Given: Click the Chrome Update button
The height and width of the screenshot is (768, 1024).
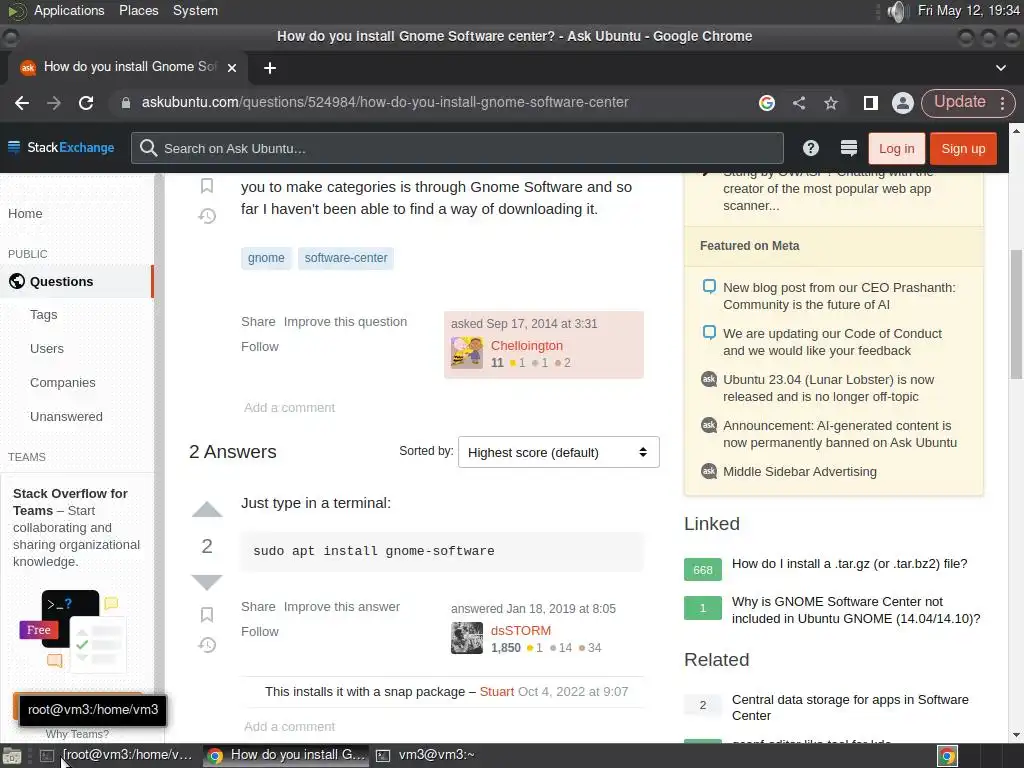Looking at the screenshot, I should click(959, 103).
